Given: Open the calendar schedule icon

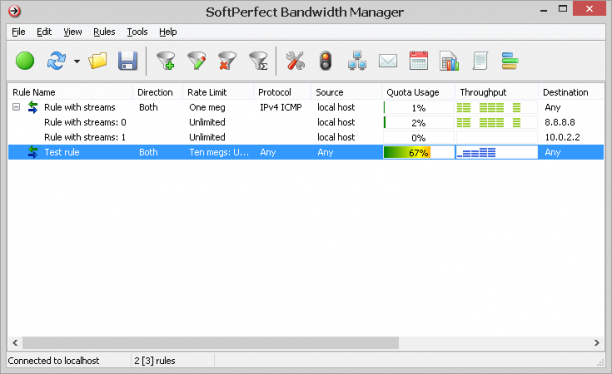Looking at the screenshot, I should 419,61.
